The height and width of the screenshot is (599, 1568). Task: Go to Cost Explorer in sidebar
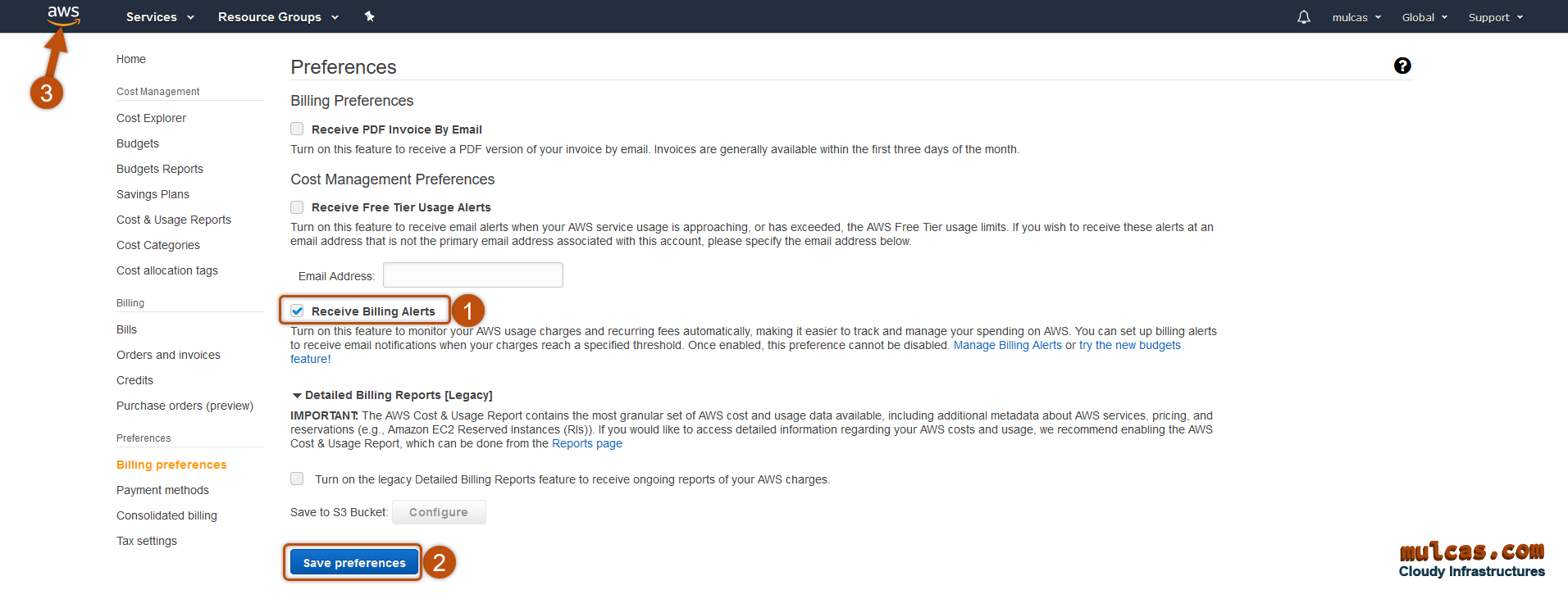(151, 118)
